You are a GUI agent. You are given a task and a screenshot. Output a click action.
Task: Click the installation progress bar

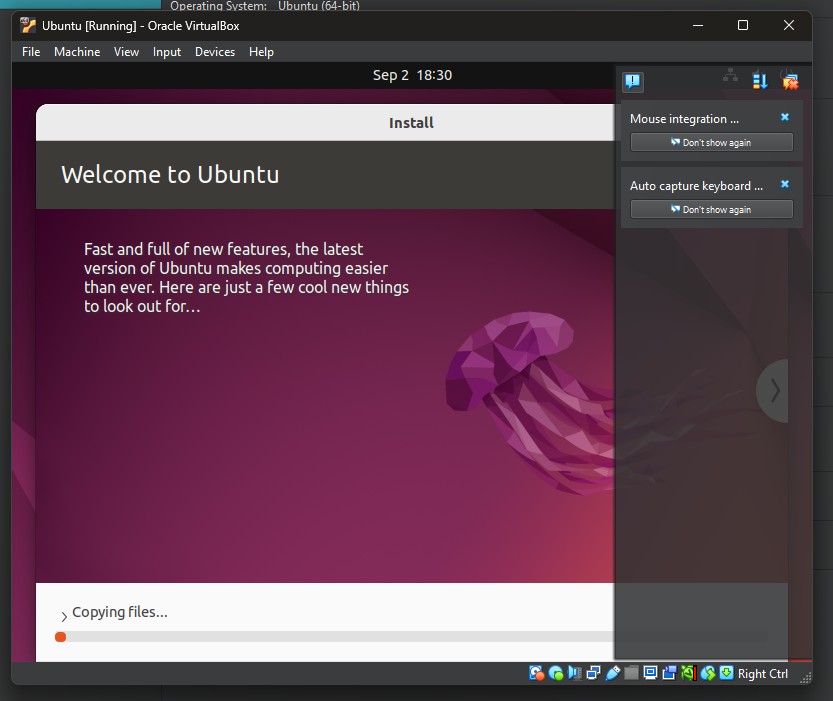(x=330, y=637)
